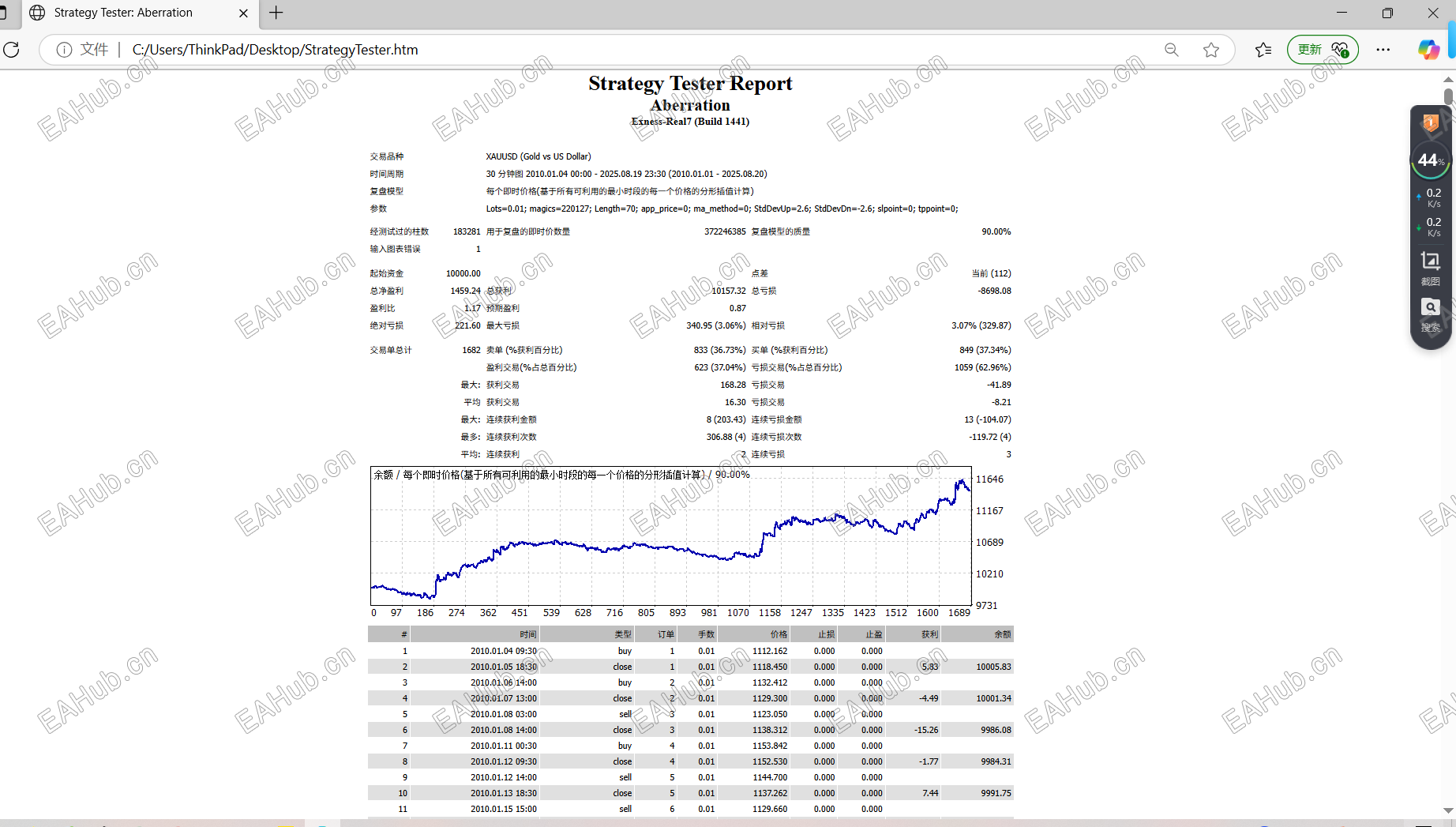
Task: Click the search (搜索) icon in side widget
Action: coord(1430,314)
